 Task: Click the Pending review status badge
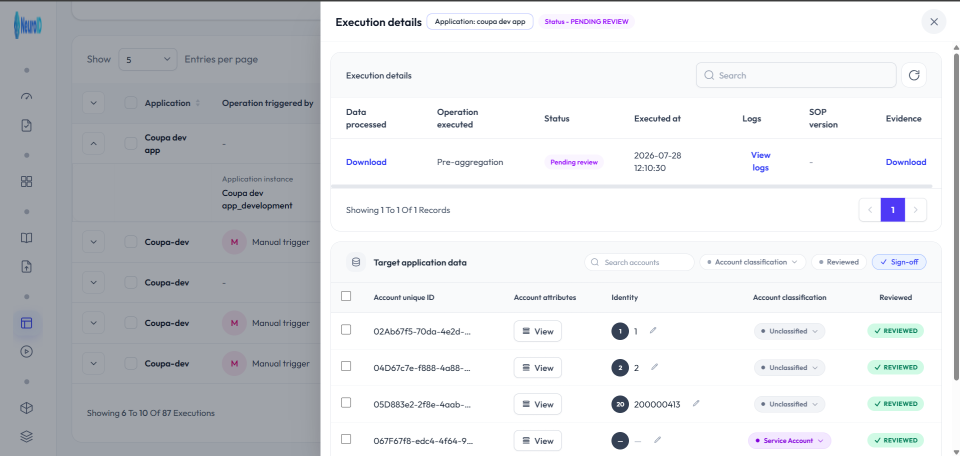click(x=574, y=162)
